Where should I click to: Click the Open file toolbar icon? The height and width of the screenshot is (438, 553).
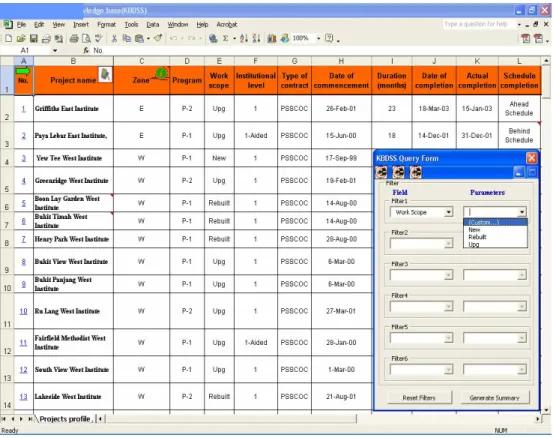21,38
